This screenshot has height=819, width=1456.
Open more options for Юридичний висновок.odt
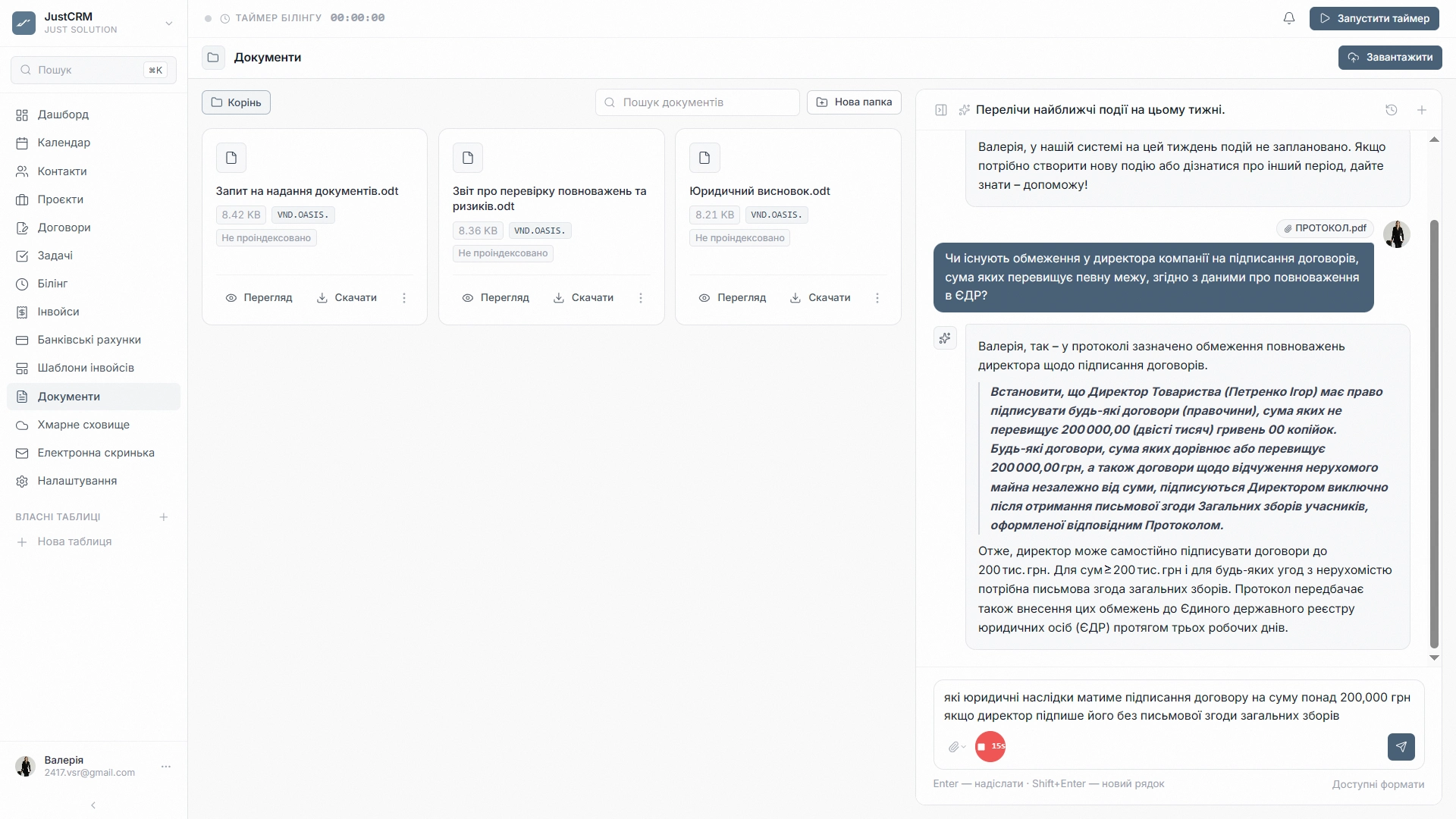(877, 298)
